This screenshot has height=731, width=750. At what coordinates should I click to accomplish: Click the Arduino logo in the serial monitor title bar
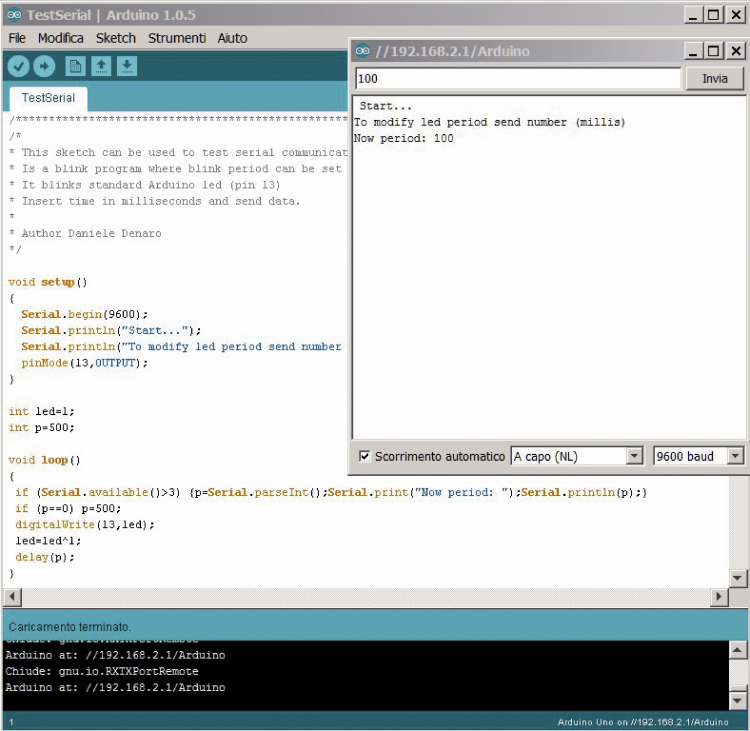coord(363,51)
